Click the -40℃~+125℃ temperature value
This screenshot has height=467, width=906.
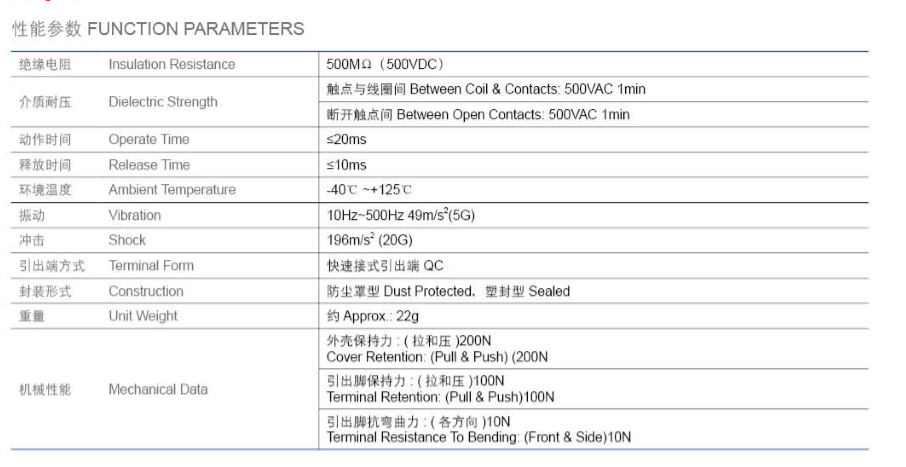[369, 190]
